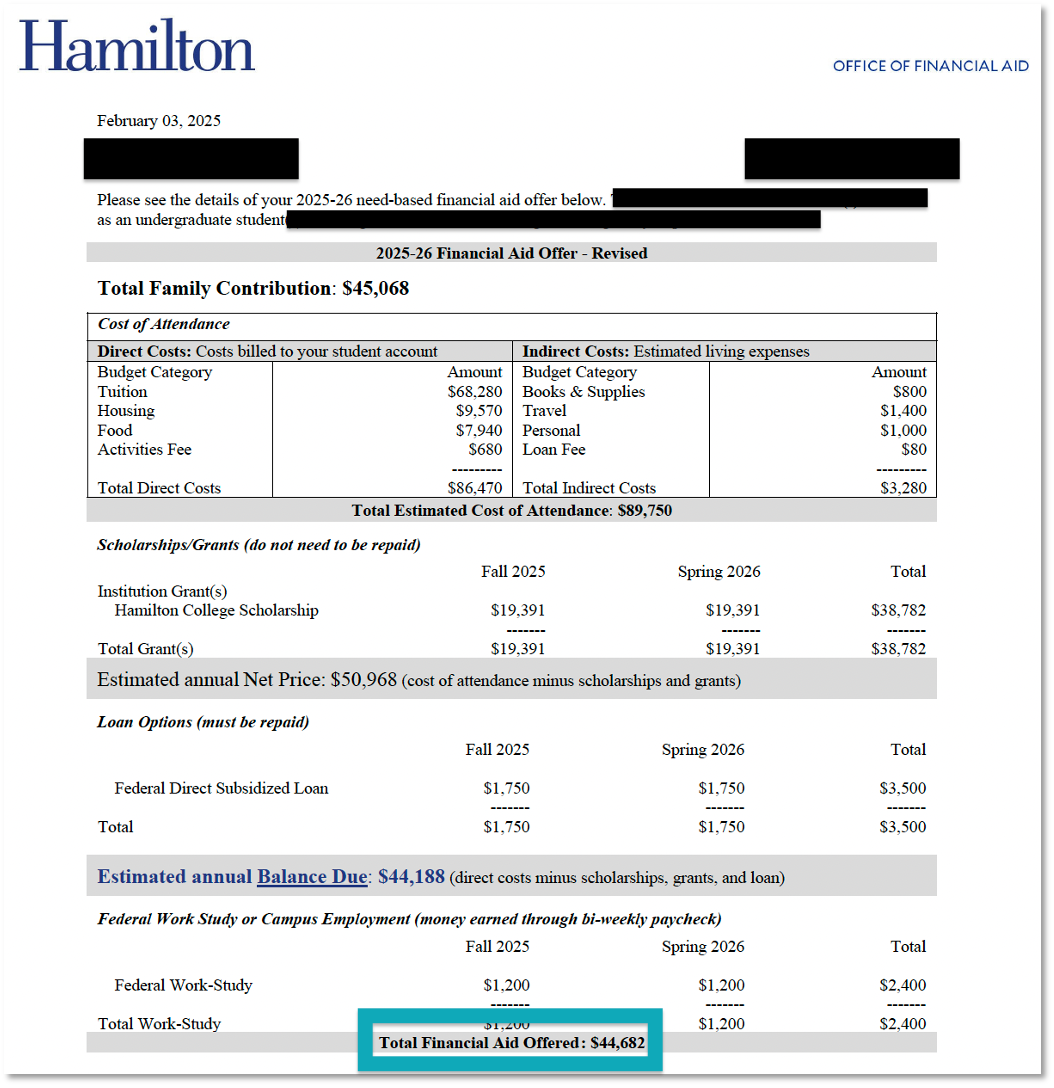This screenshot has width=1054, height=1088.
Task: Click the Food amount '$7,940'
Action: tap(479, 430)
